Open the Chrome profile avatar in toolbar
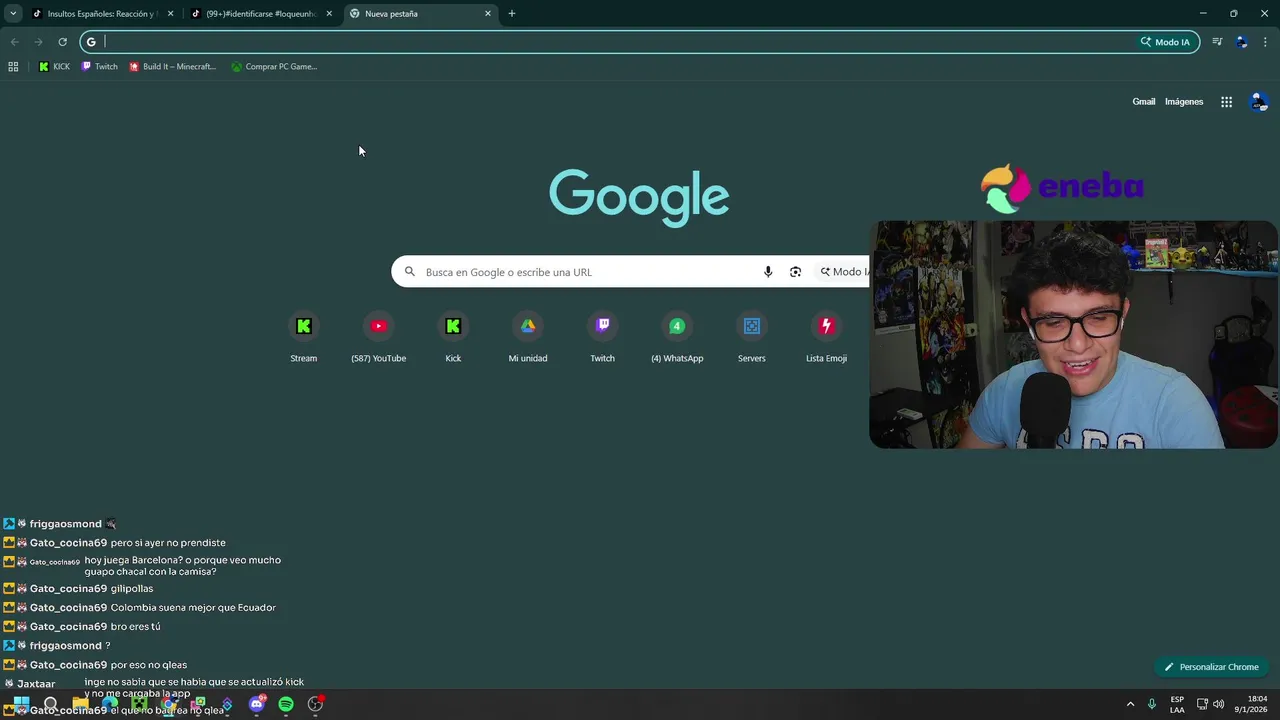The width and height of the screenshot is (1280, 720). (x=1241, y=42)
